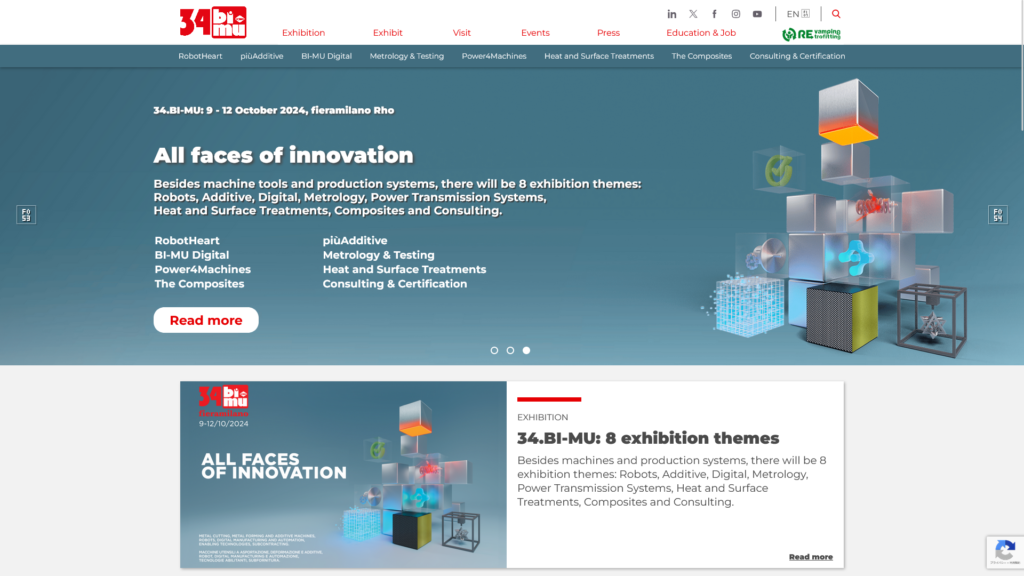Click Consulting & Certification in hero list
1024x576 pixels.
click(x=394, y=283)
